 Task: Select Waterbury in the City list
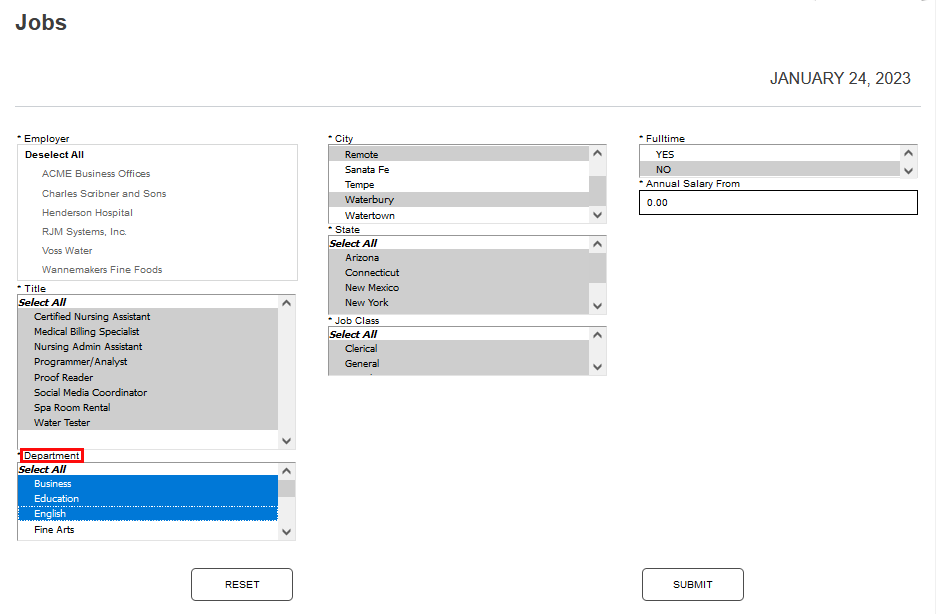[369, 200]
